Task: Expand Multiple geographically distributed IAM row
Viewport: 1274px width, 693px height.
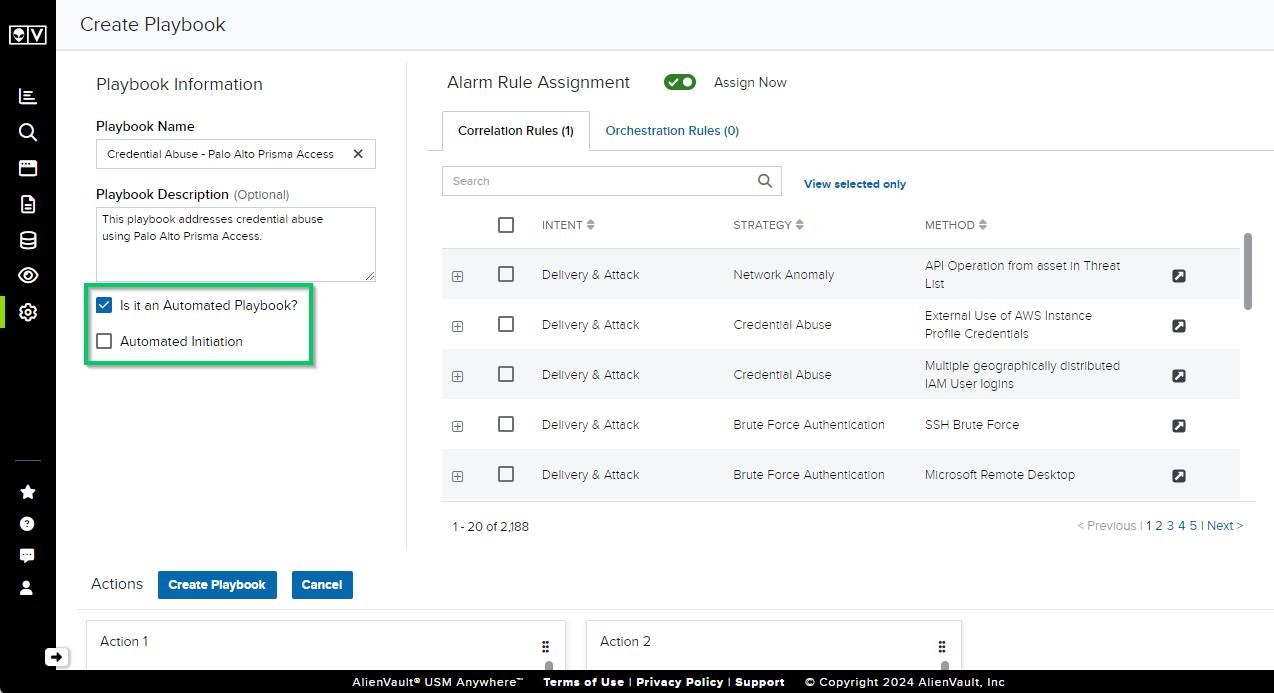Action: click(458, 376)
